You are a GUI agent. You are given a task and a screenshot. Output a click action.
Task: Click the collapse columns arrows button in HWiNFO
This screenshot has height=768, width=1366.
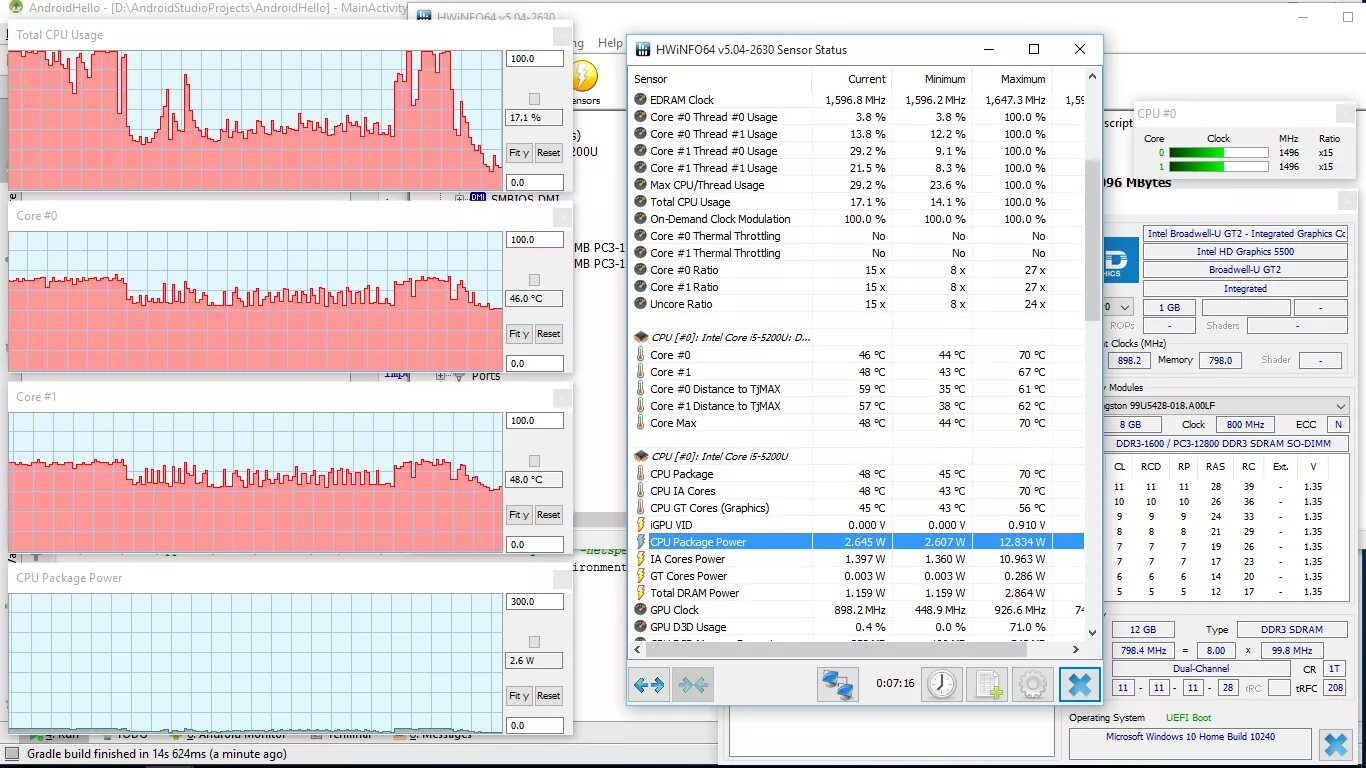coord(693,685)
